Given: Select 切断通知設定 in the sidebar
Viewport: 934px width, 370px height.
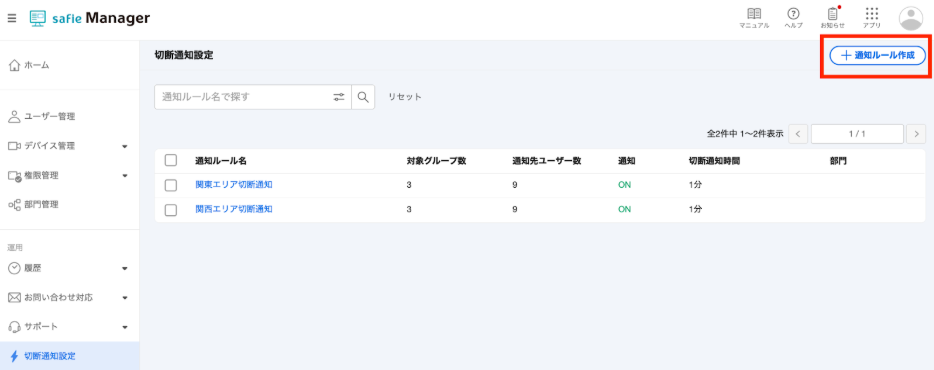Looking at the screenshot, I should click(x=70, y=356).
